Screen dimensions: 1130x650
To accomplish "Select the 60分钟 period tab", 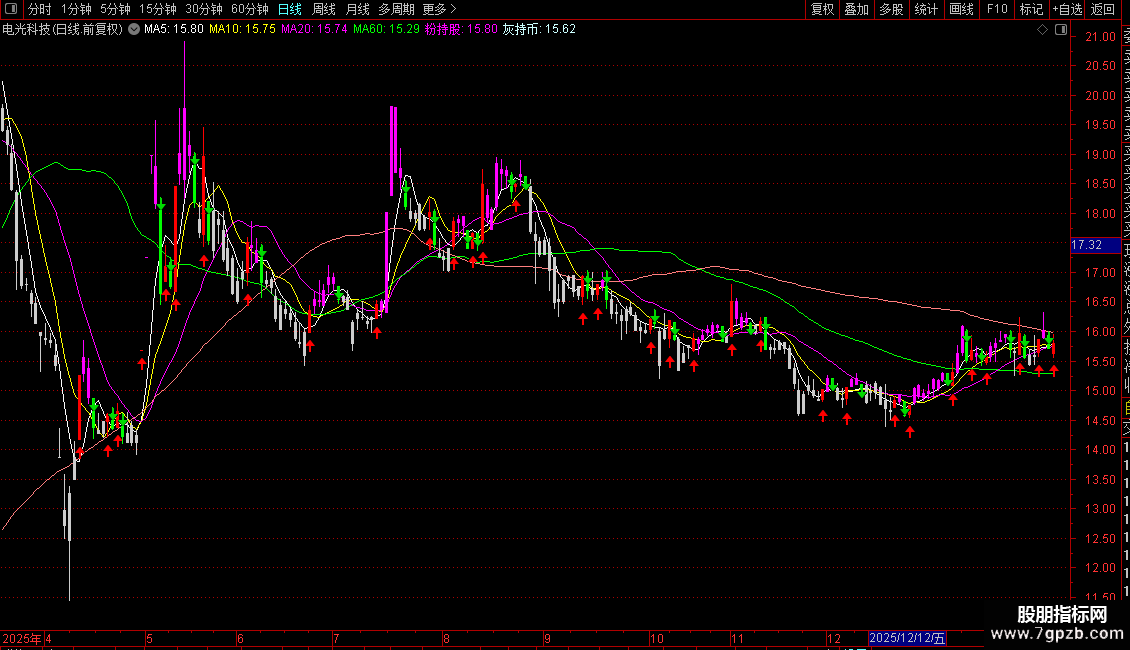I will point(250,9).
